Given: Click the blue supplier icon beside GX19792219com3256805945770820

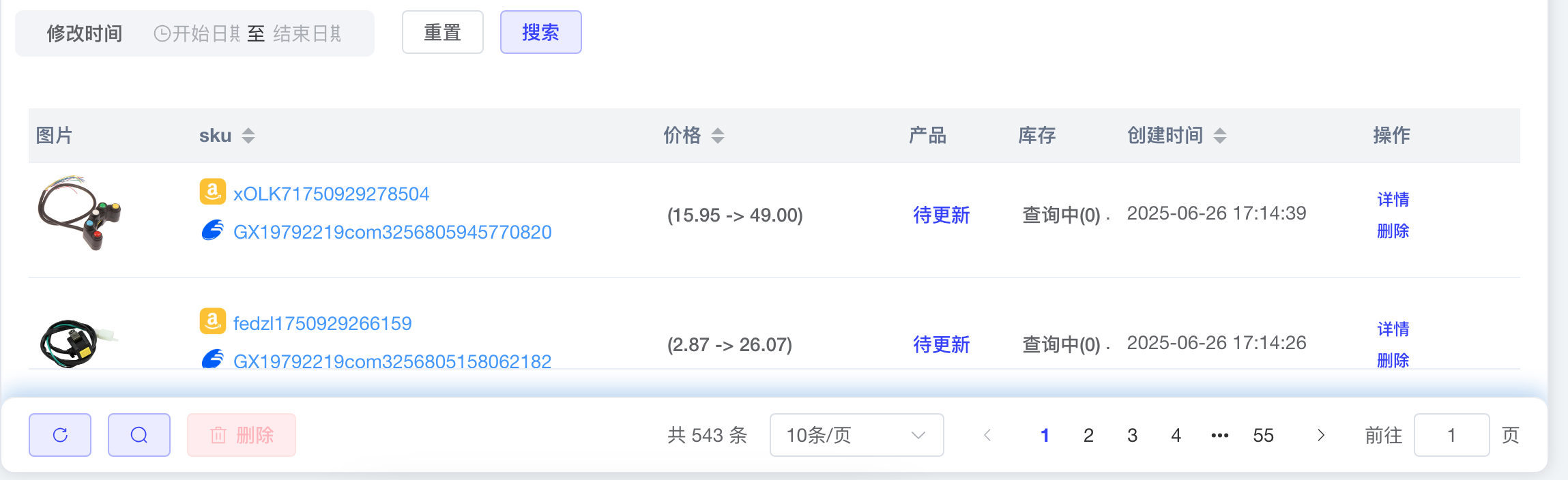Looking at the screenshot, I should [212, 230].
